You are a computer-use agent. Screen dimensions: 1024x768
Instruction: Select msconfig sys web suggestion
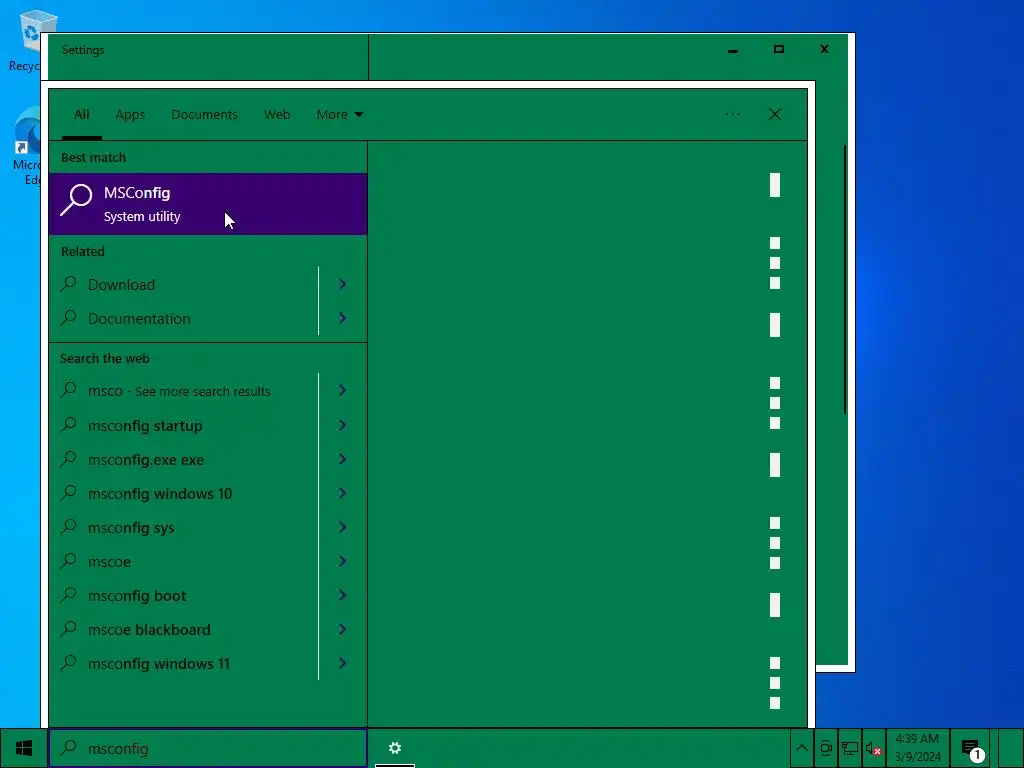click(x=184, y=528)
